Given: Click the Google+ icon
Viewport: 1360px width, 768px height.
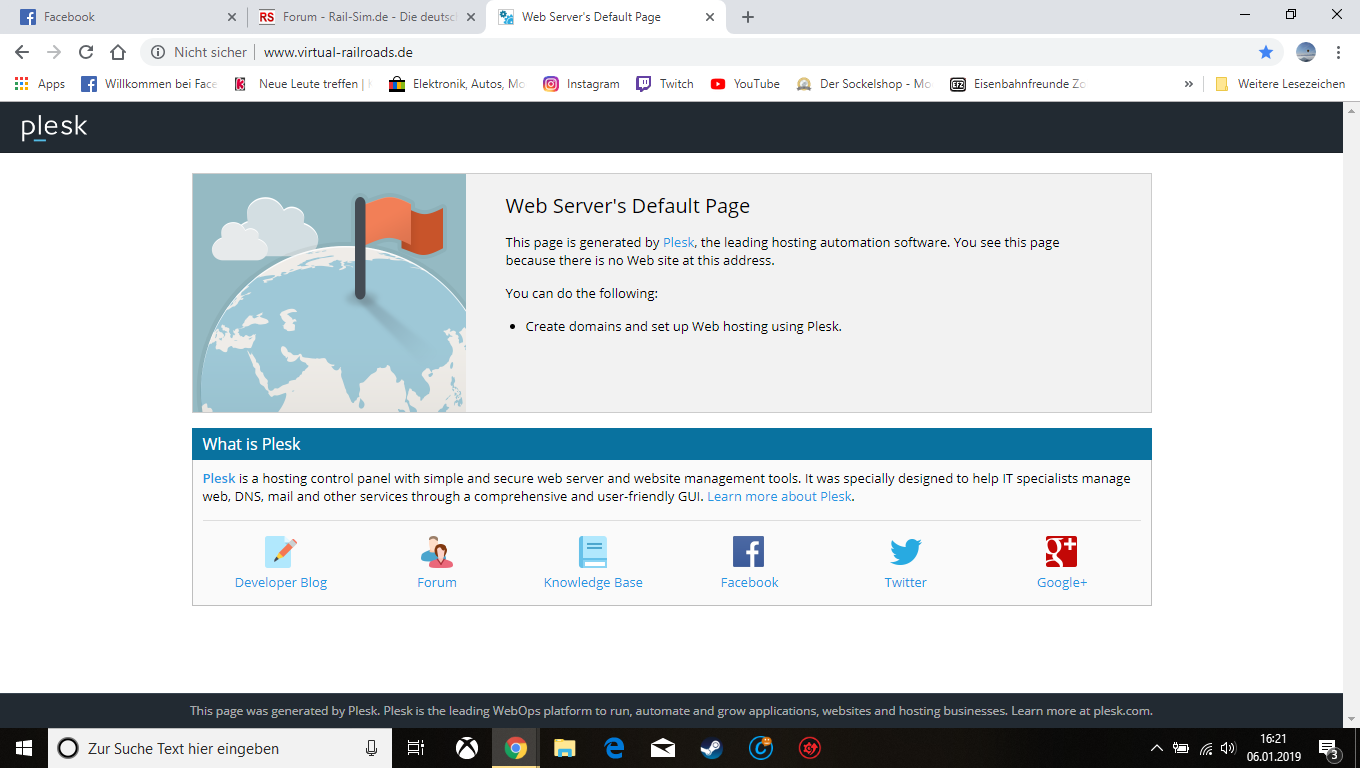Looking at the screenshot, I should 1062,552.
